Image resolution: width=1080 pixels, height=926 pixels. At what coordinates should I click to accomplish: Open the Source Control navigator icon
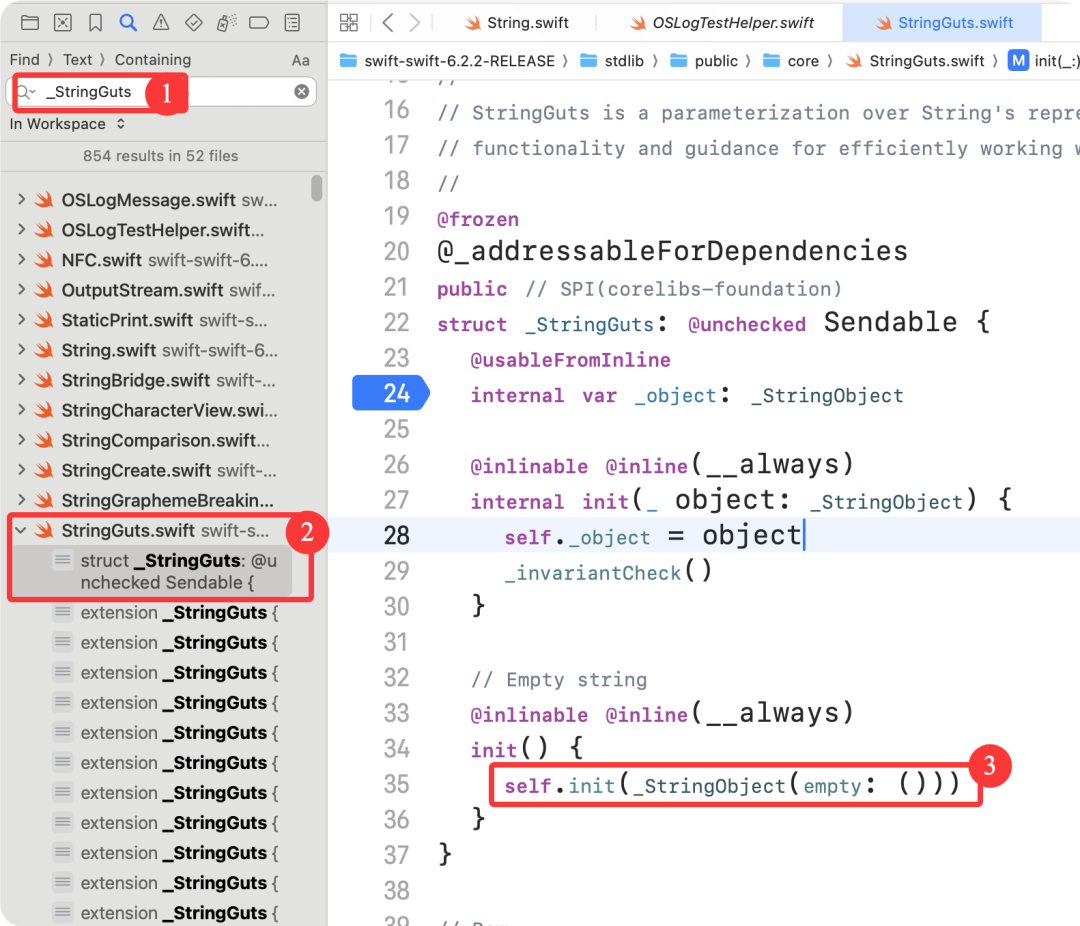click(x=63, y=23)
